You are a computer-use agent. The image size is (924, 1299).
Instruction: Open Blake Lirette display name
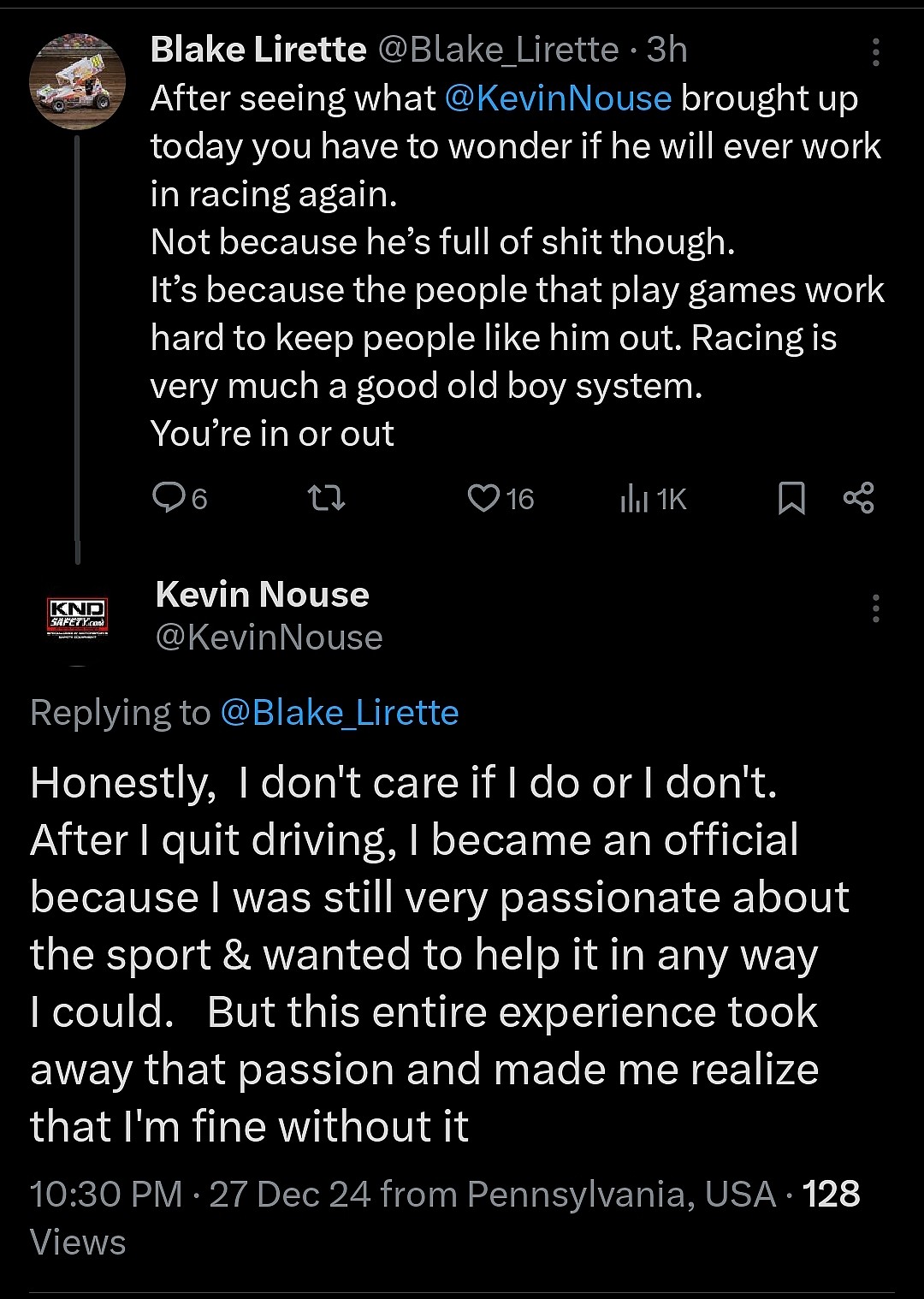pyautogui.click(x=258, y=50)
